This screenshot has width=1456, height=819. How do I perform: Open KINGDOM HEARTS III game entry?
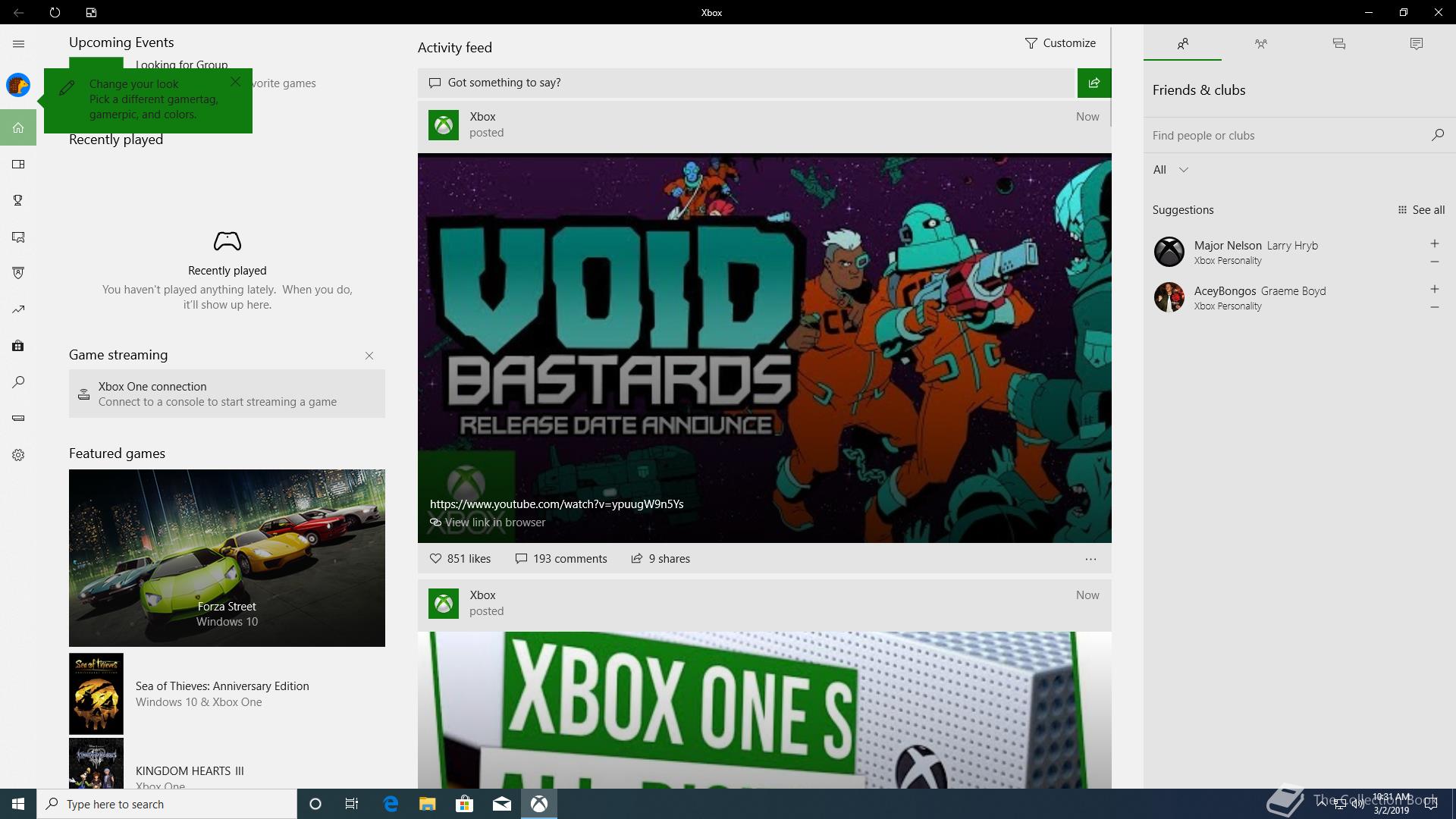tap(227, 764)
